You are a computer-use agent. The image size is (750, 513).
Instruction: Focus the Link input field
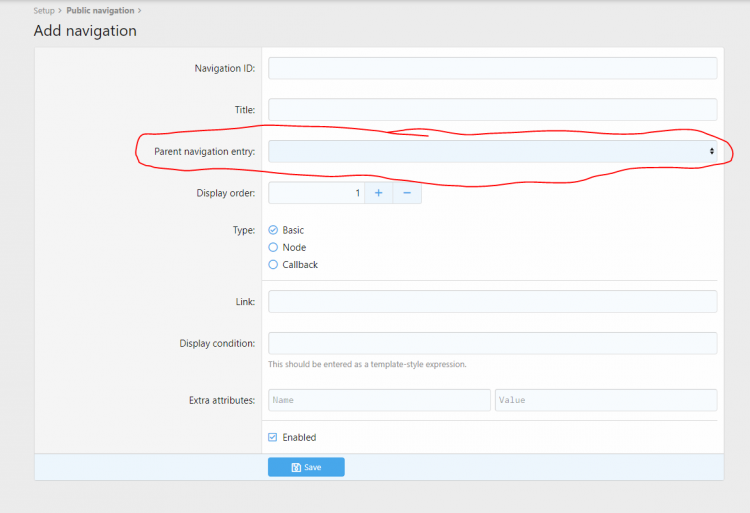[492, 301]
